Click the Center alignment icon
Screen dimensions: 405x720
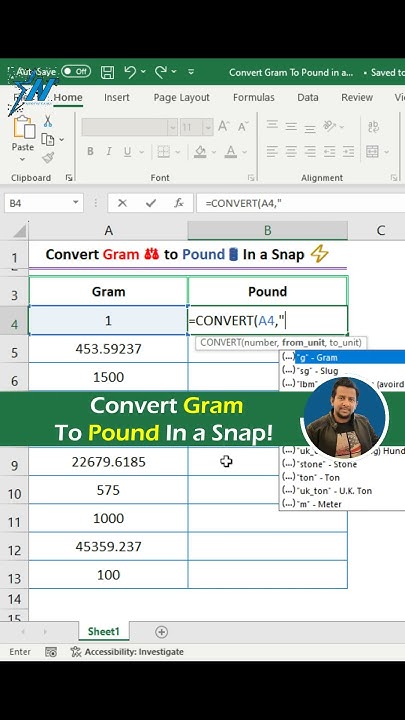tap(291, 151)
